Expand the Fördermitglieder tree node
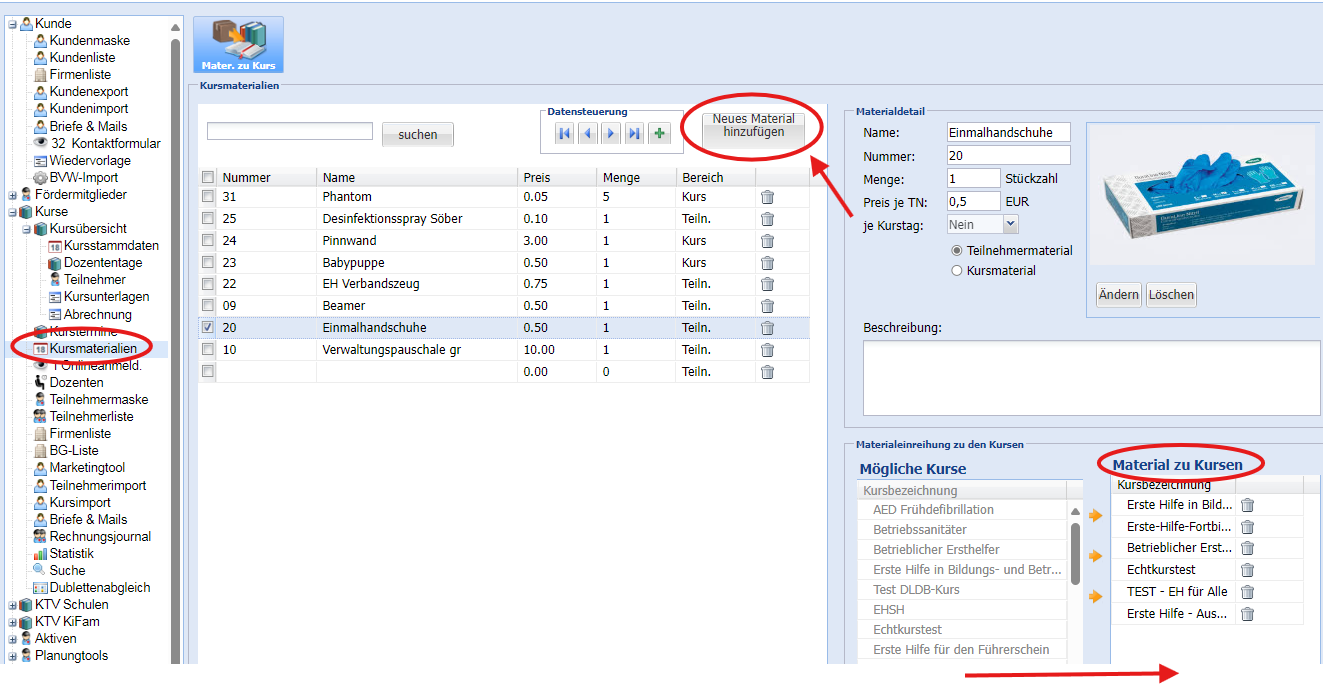This screenshot has height=684, width=1323. coord(13,195)
